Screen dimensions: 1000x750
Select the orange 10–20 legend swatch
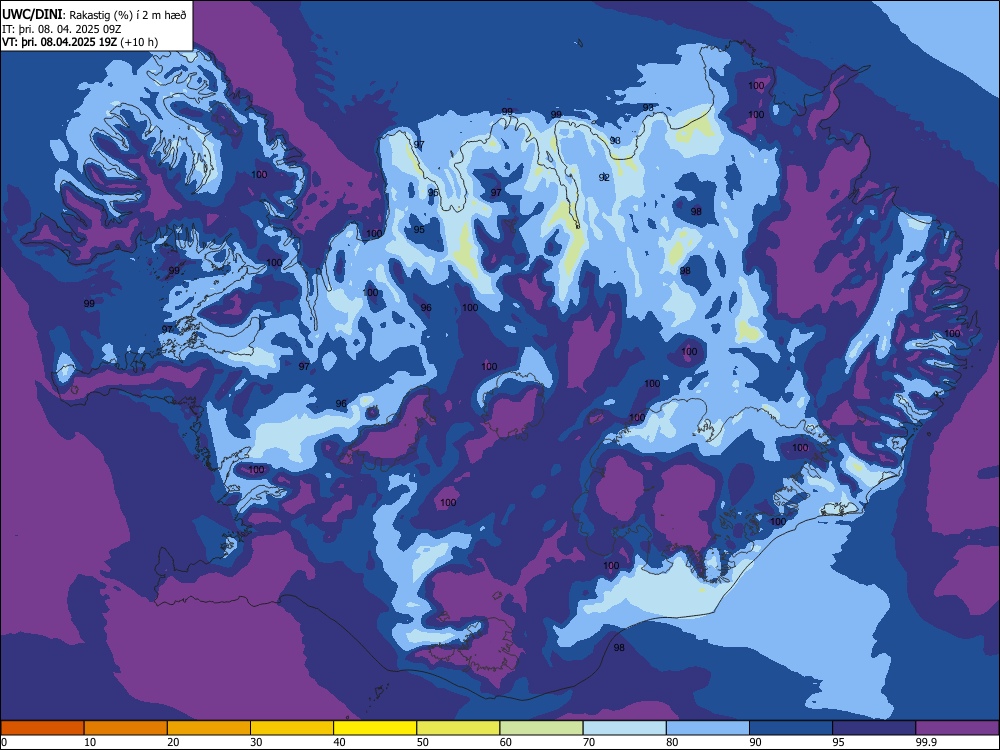(x=126, y=728)
